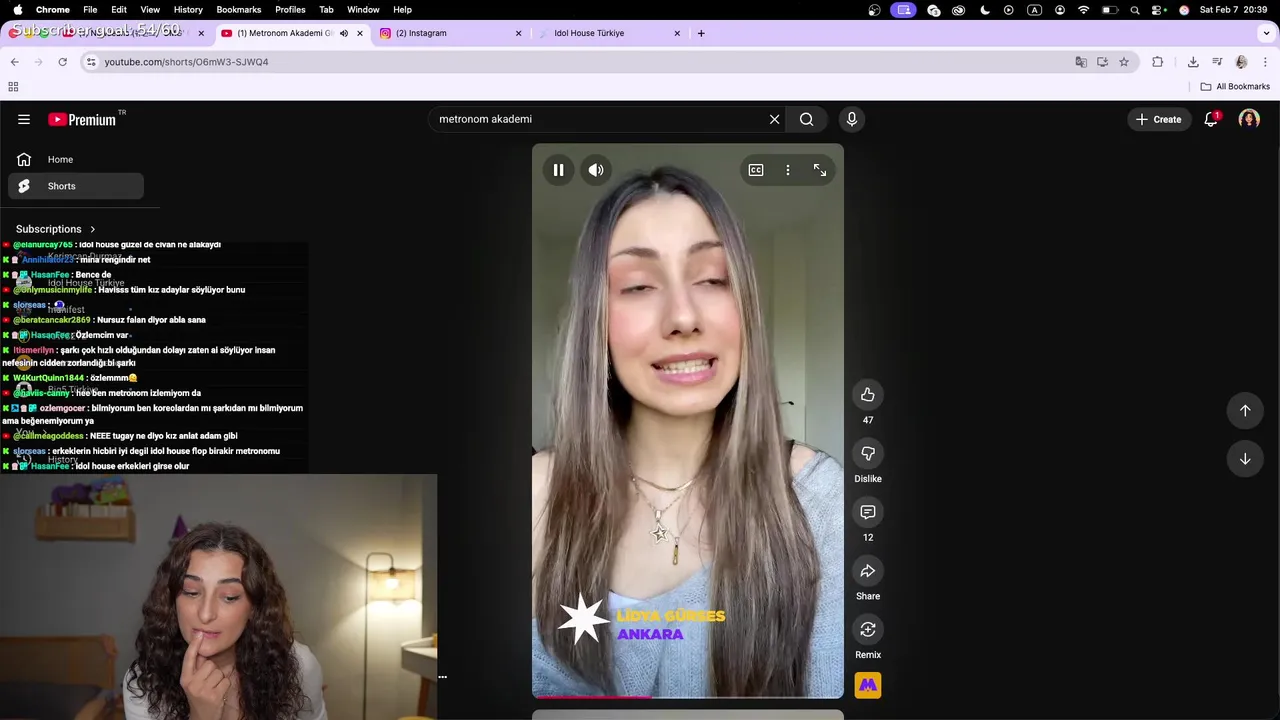The width and height of the screenshot is (1280, 720).
Task: Reload the current page
Action: click(62, 62)
